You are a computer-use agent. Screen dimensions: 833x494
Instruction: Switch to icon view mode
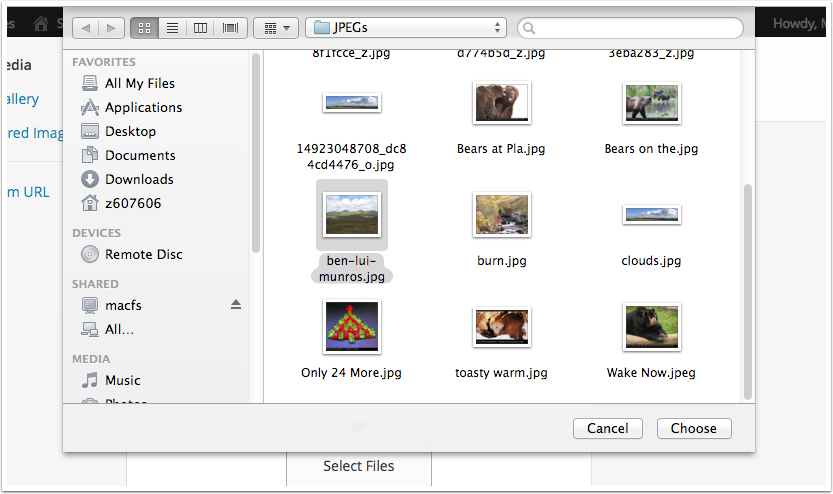point(144,28)
